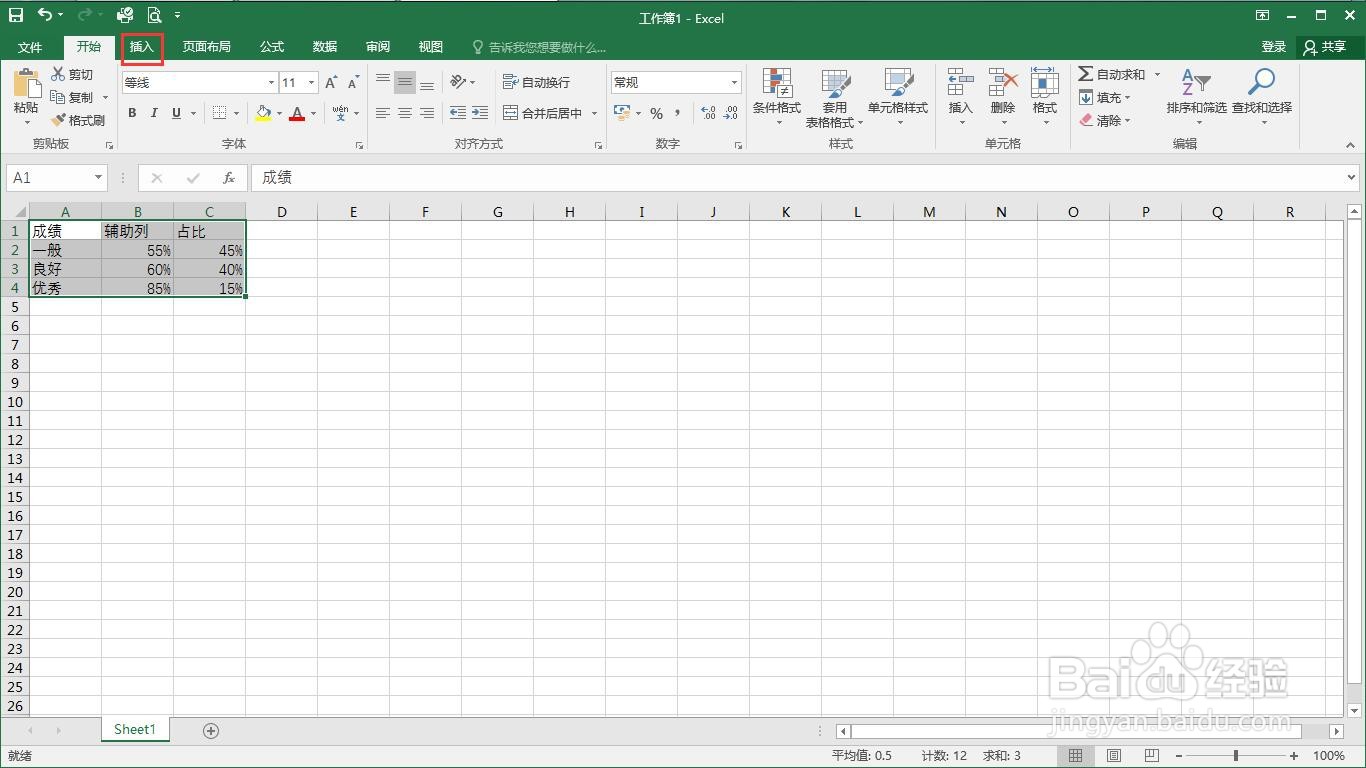Align cell text left
This screenshot has width=1366, height=768.
pyautogui.click(x=383, y=113)
